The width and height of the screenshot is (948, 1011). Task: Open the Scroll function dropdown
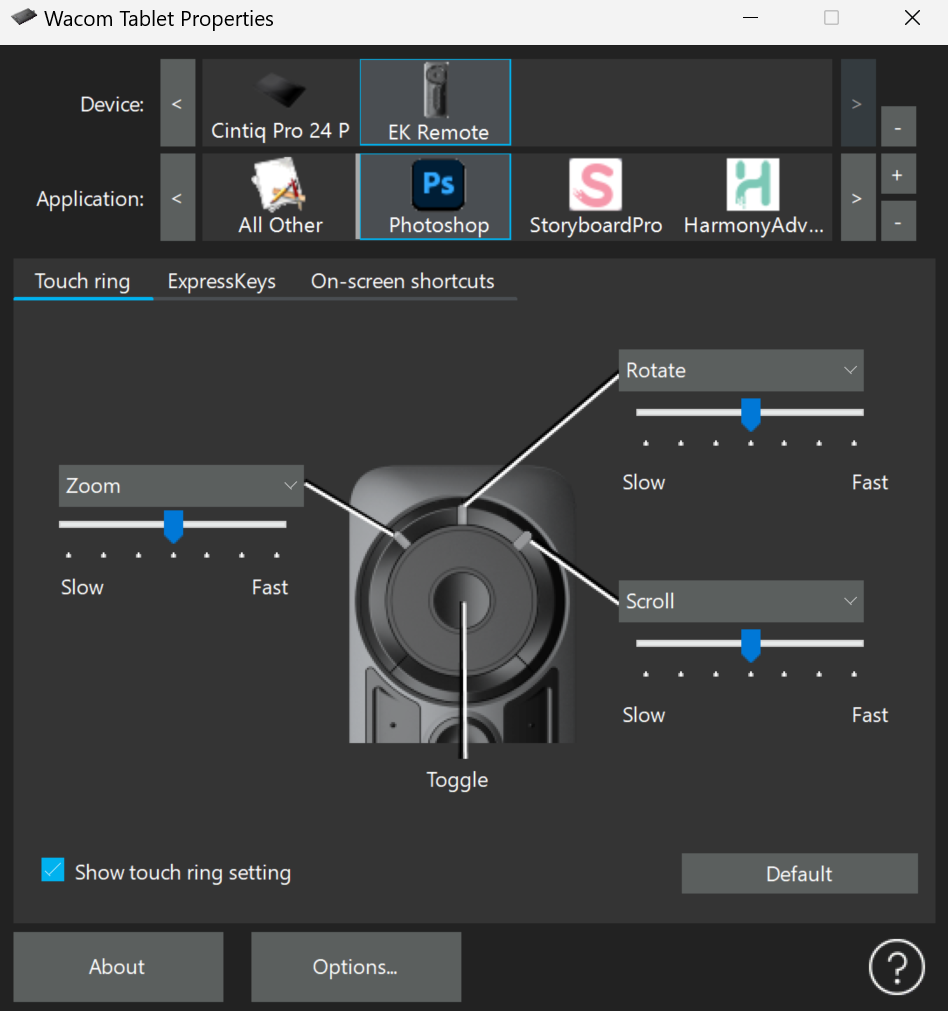(740, 601)
